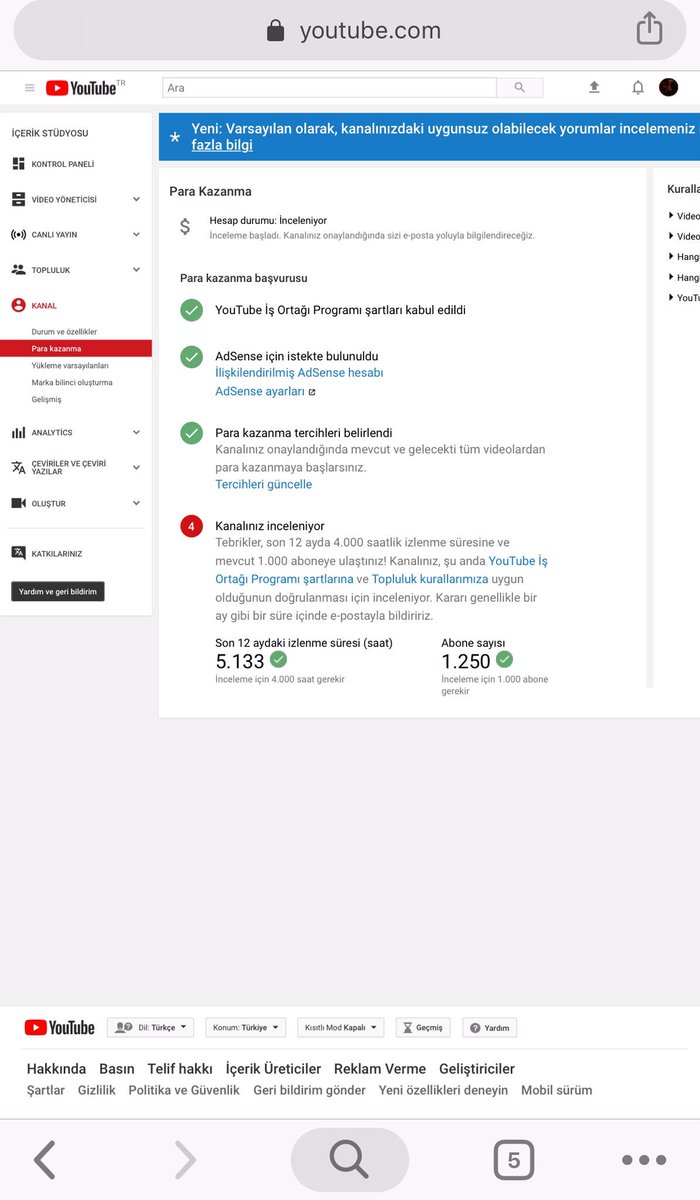Click the YouTube logo in footer

(59, 1027)
